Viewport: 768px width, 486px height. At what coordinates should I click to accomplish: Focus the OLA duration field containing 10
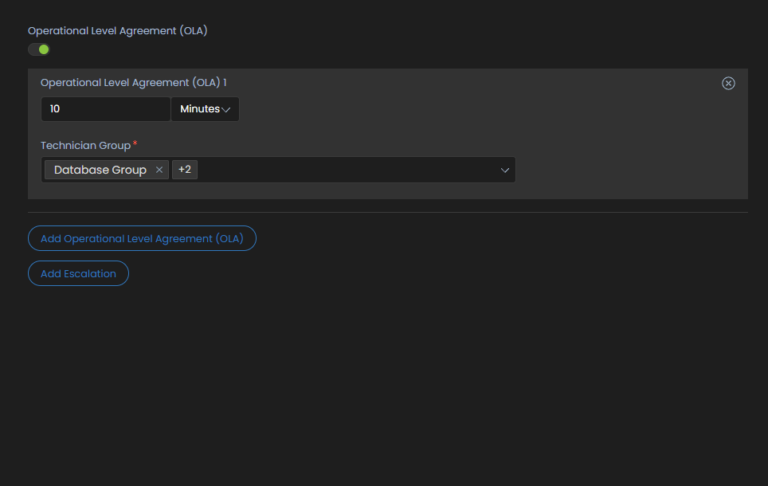[105, 109]
